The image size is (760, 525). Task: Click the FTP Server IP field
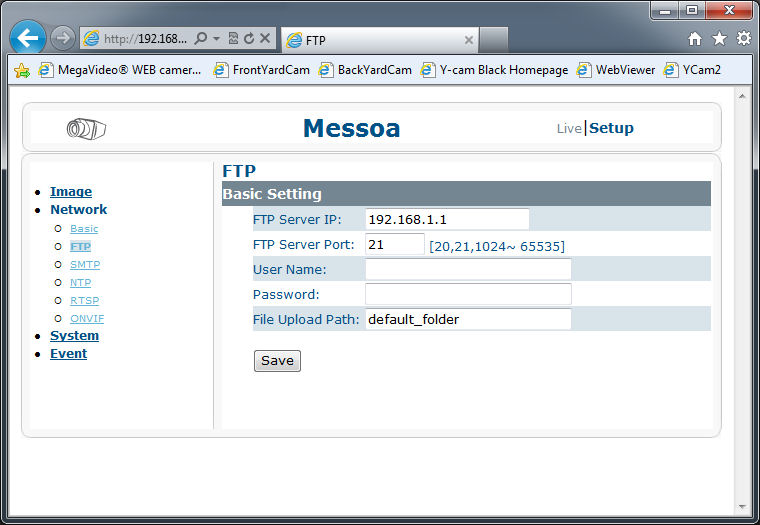tap(446, 219)
